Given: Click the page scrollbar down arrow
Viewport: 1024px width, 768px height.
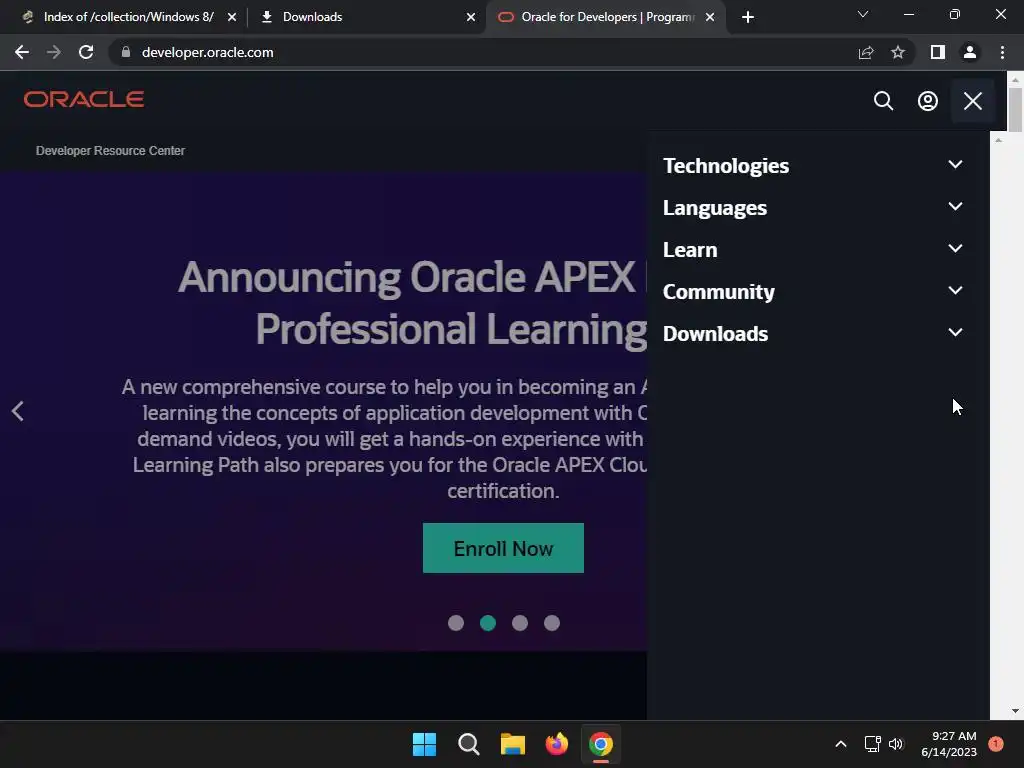Looking at the screenshot, I should click(1015, 711).
